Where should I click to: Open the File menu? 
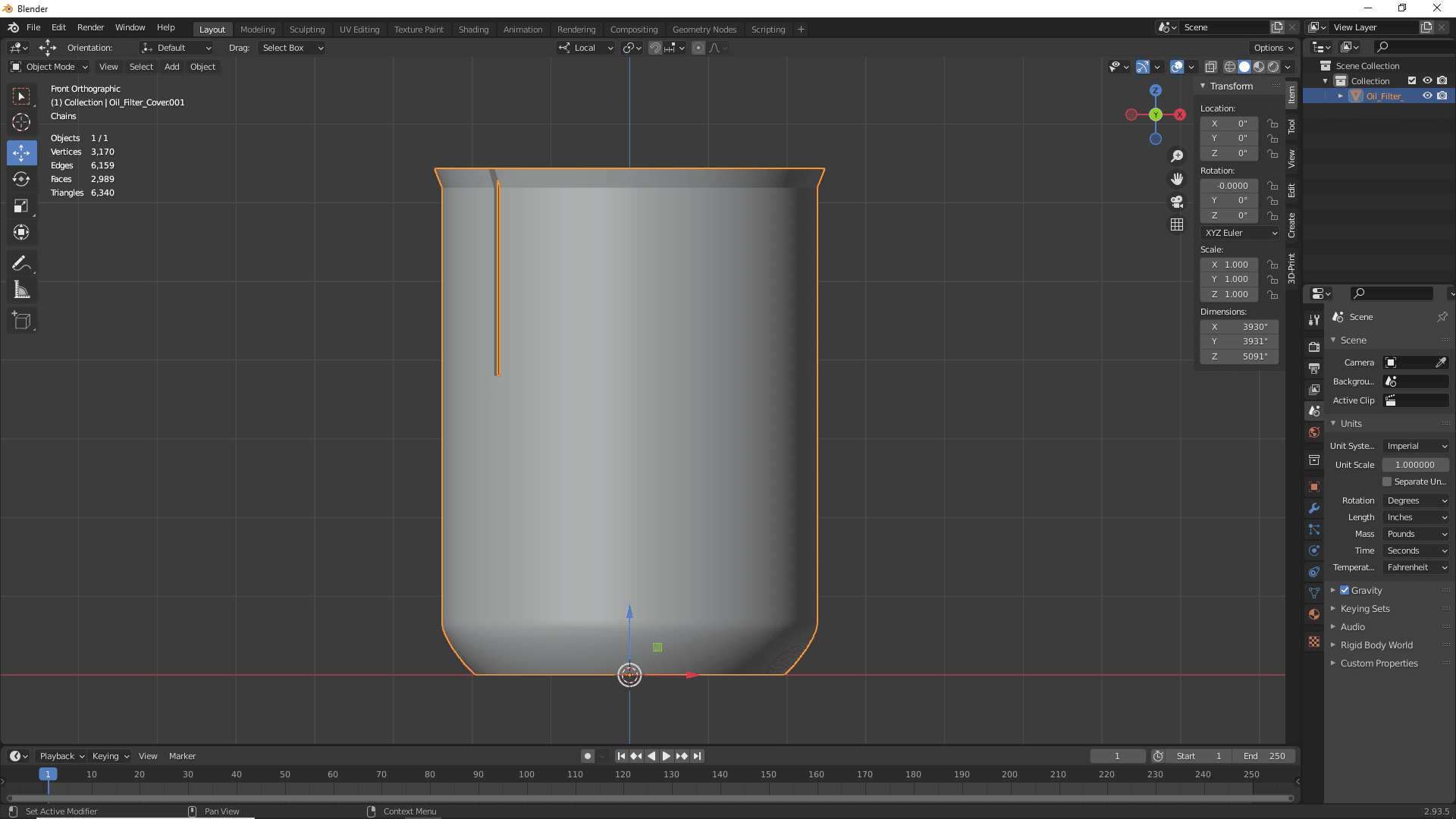pos(33,27)
